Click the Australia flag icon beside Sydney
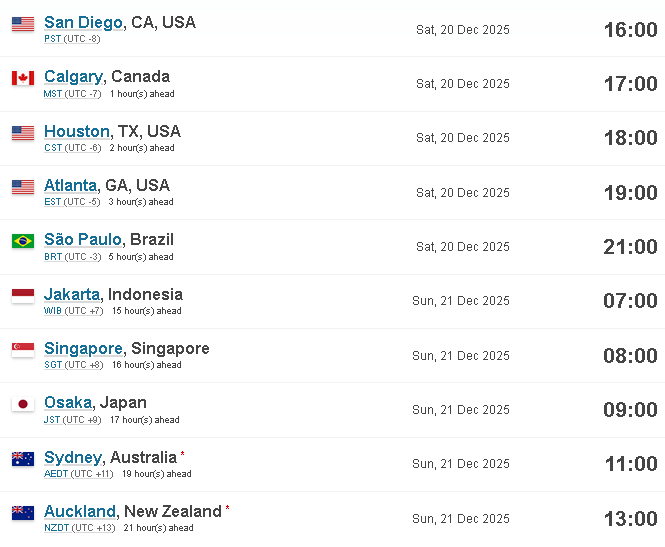This screenshot has width=665, height=547. point(23,459)
